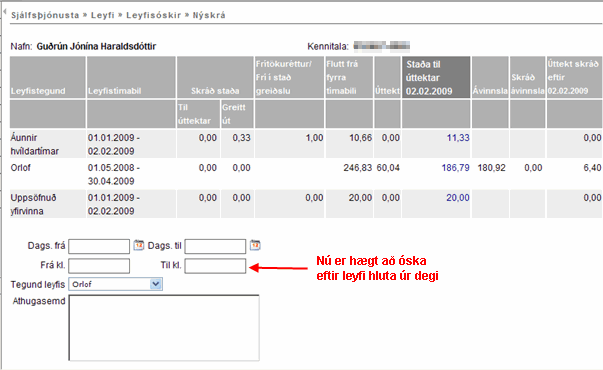Select the Leyfistegund column header

pyautogui.click(x=48, y=77)
